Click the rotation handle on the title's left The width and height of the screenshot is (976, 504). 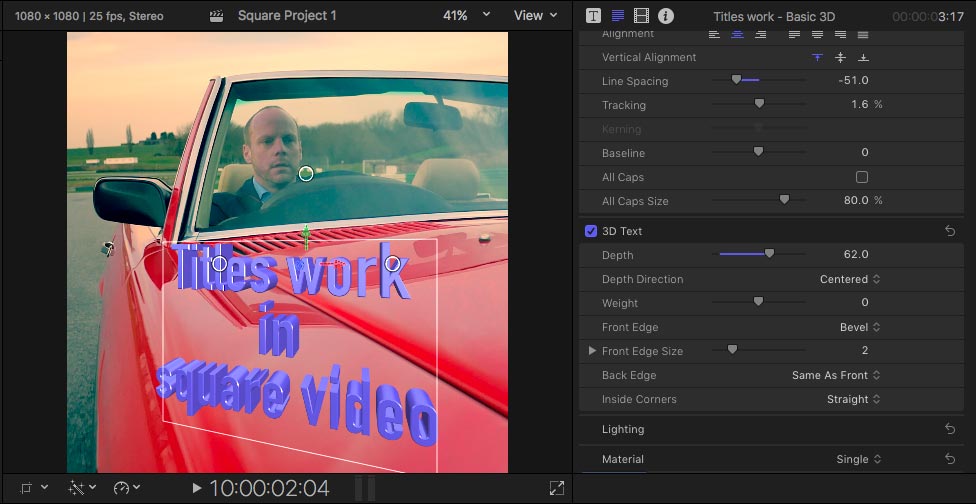(x=219, y=264)
